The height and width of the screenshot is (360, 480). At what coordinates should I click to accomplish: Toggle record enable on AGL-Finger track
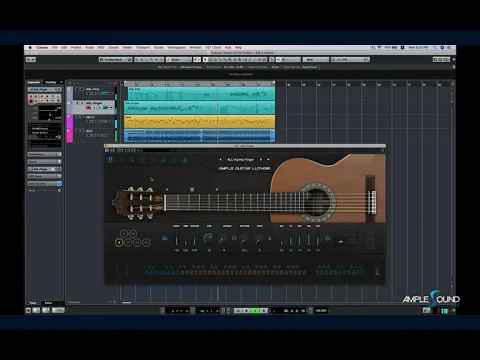[89, 108]
